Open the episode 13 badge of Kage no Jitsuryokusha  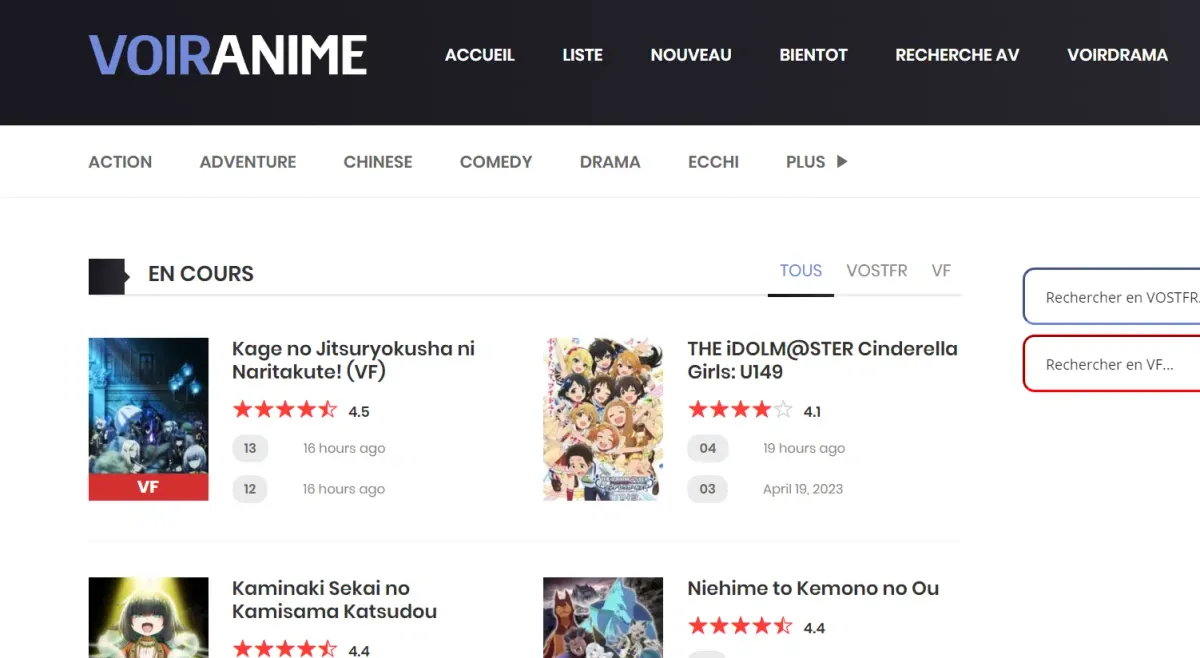[x=250, y=448]
